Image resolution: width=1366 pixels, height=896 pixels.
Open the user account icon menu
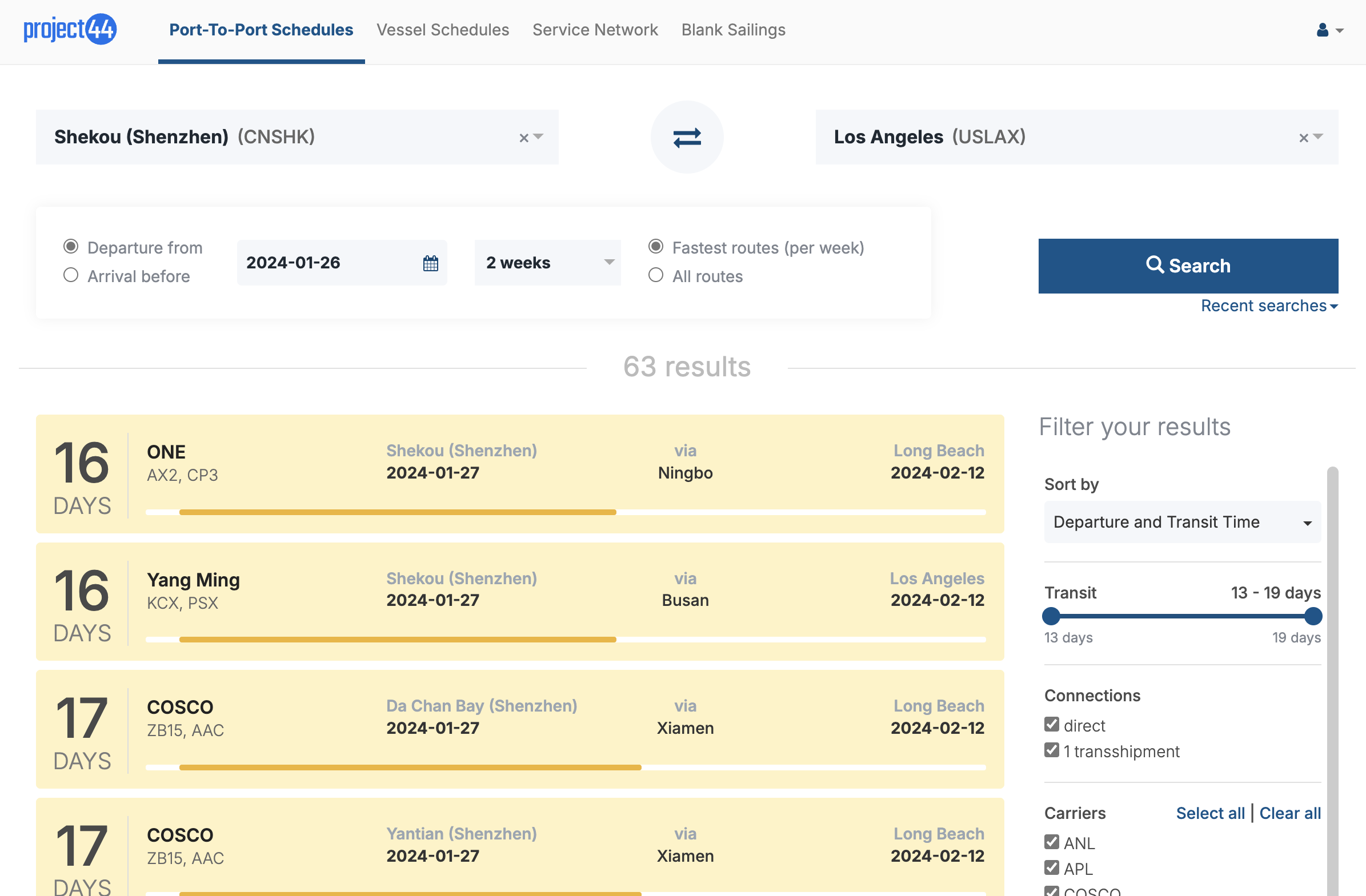(1329, 30)
